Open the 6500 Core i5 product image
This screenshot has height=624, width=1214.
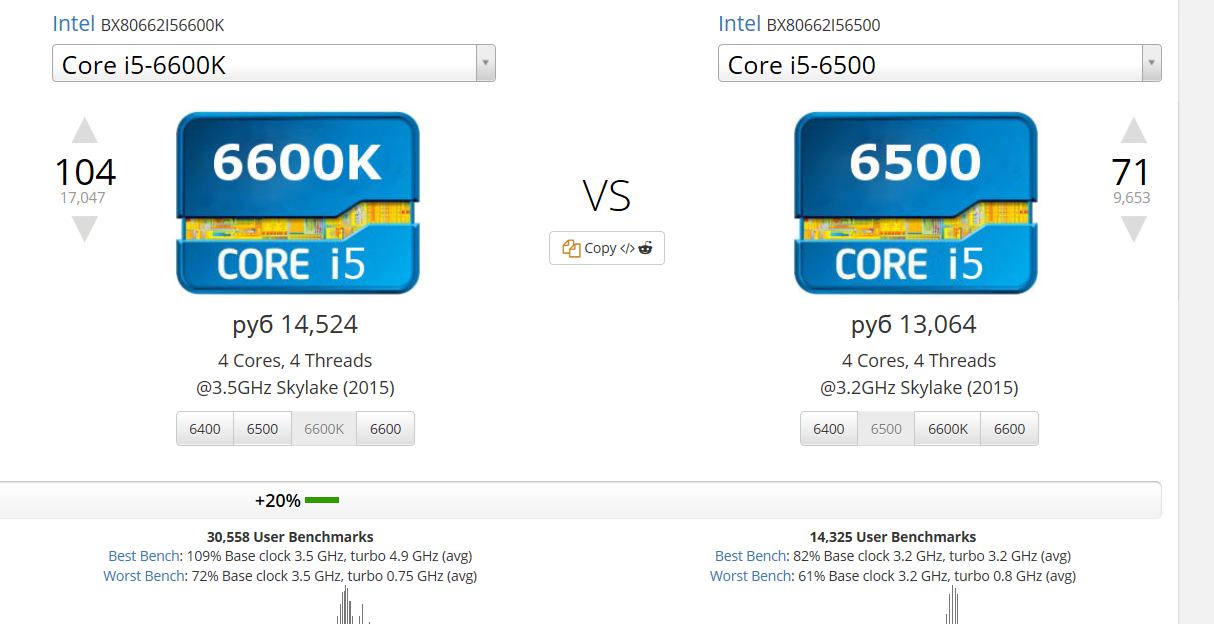916,203
